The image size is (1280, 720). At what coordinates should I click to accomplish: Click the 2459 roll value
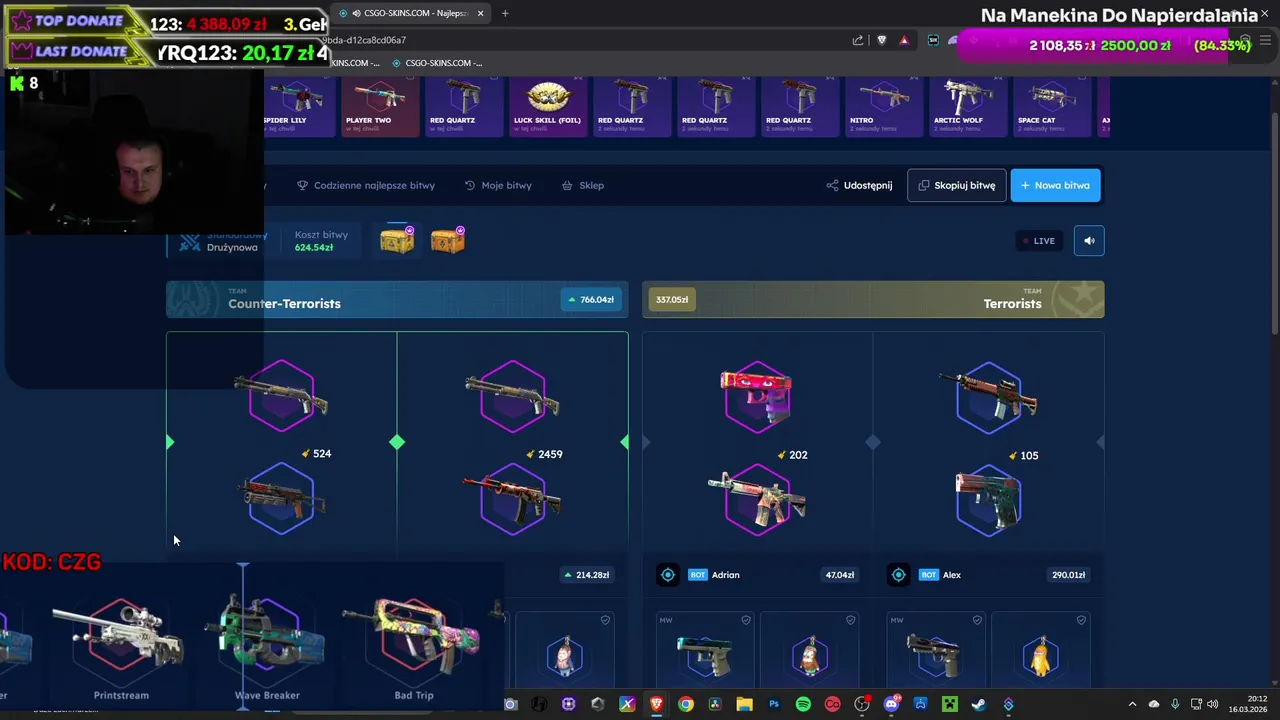click(544, 454)
